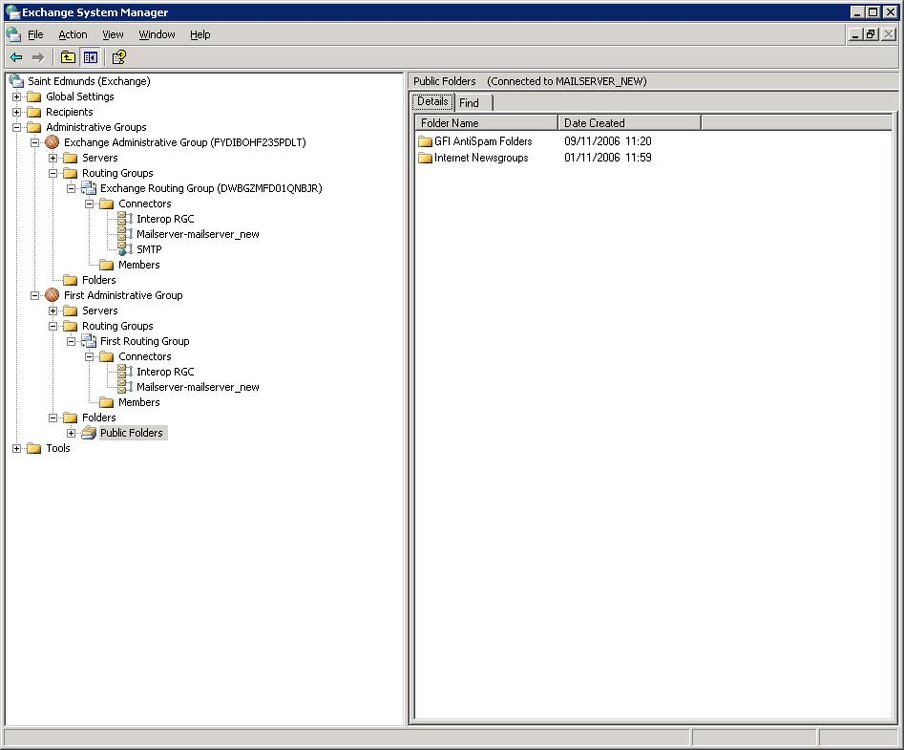Click Interop RGC icon under Exchange Routing Group
This screenshot has height=750, width=904.
pyautogui.click(x=125, y=218)
